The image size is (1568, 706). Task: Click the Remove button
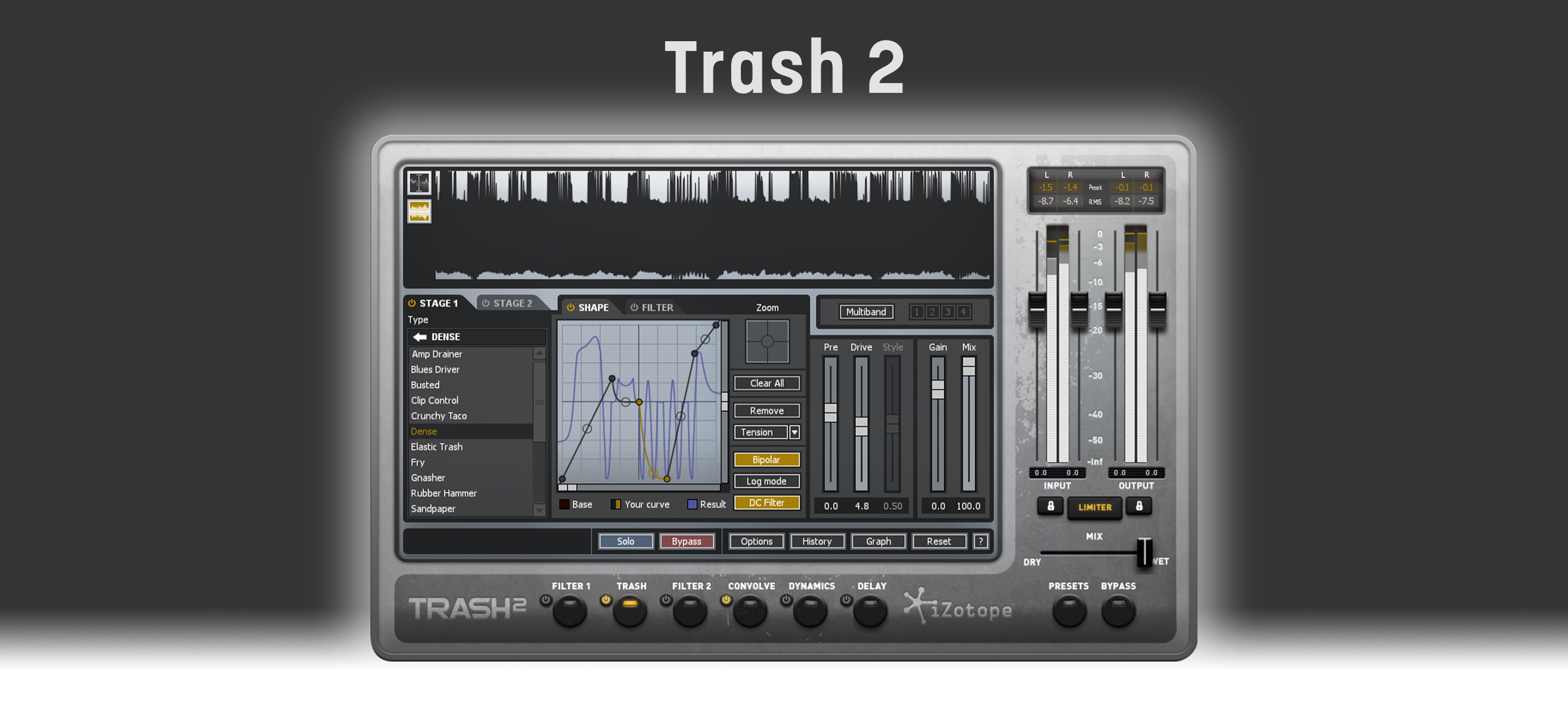[x=767, y=411]
